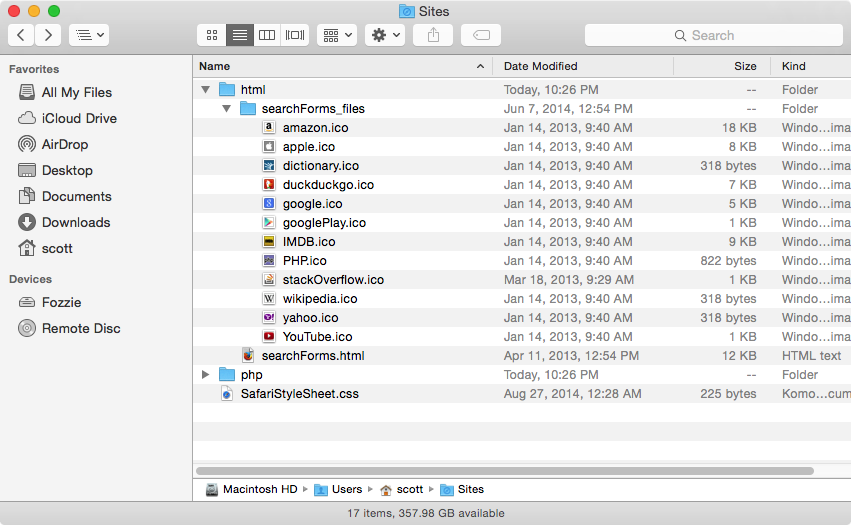This screenshot has height=525, width=851.
Task: Select the wikipedia.ico file icon
Action: [269, 299]
